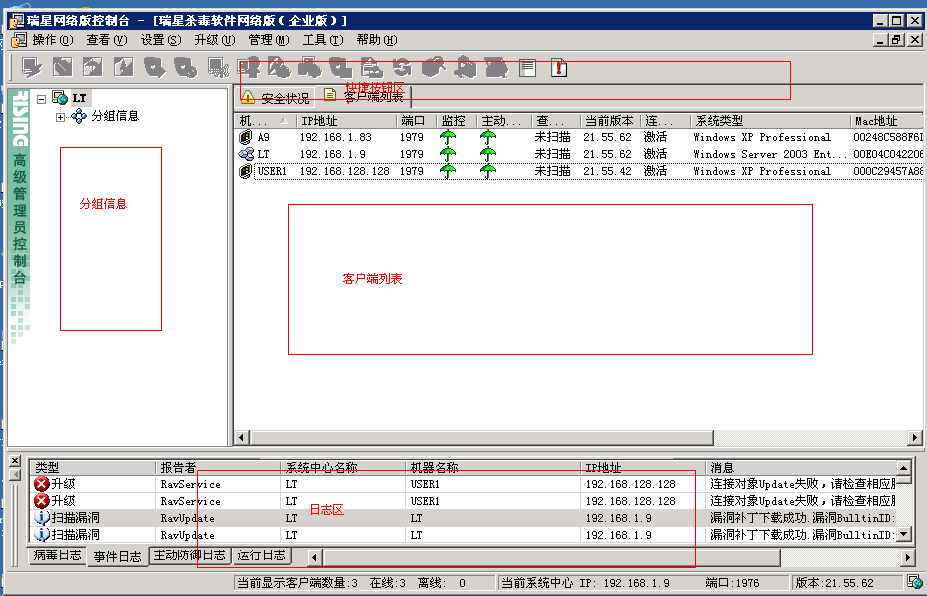Click the lined document toolbar icon
The width and height of the screenshot is (927, 596).
pyautogui.click(x=527, y=67)
